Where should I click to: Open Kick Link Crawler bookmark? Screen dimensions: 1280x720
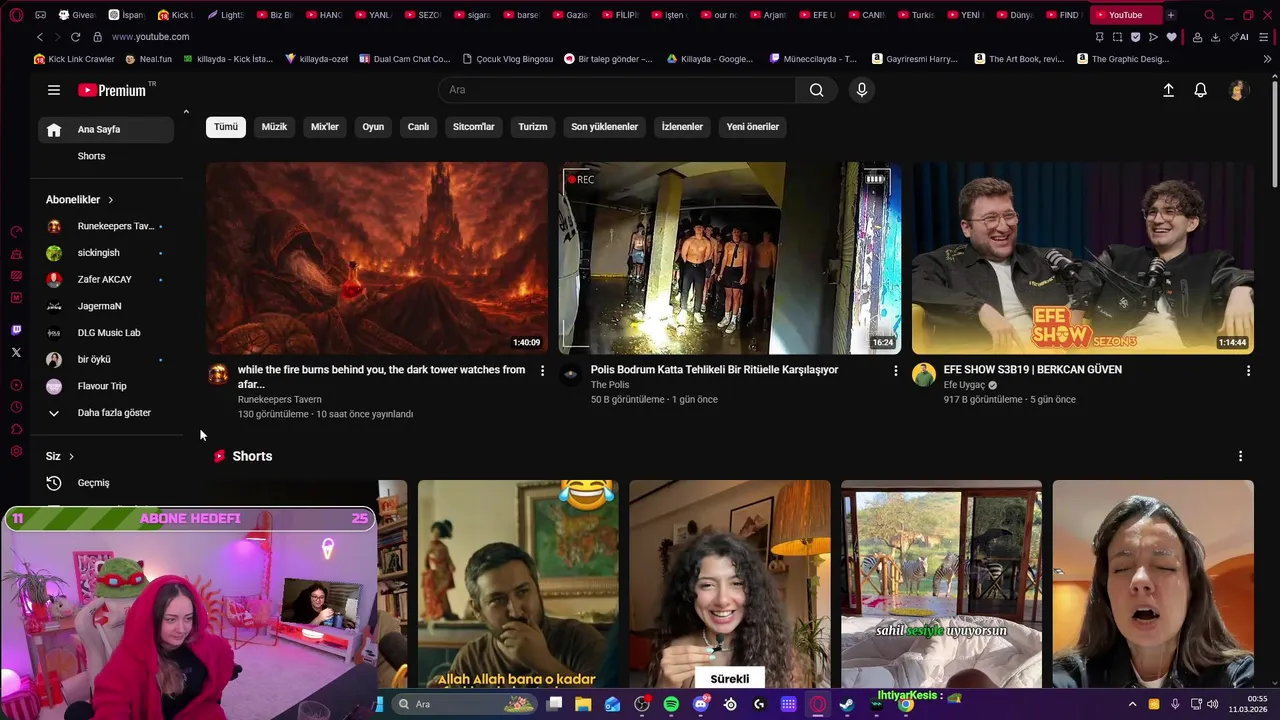tap(74, 59)
